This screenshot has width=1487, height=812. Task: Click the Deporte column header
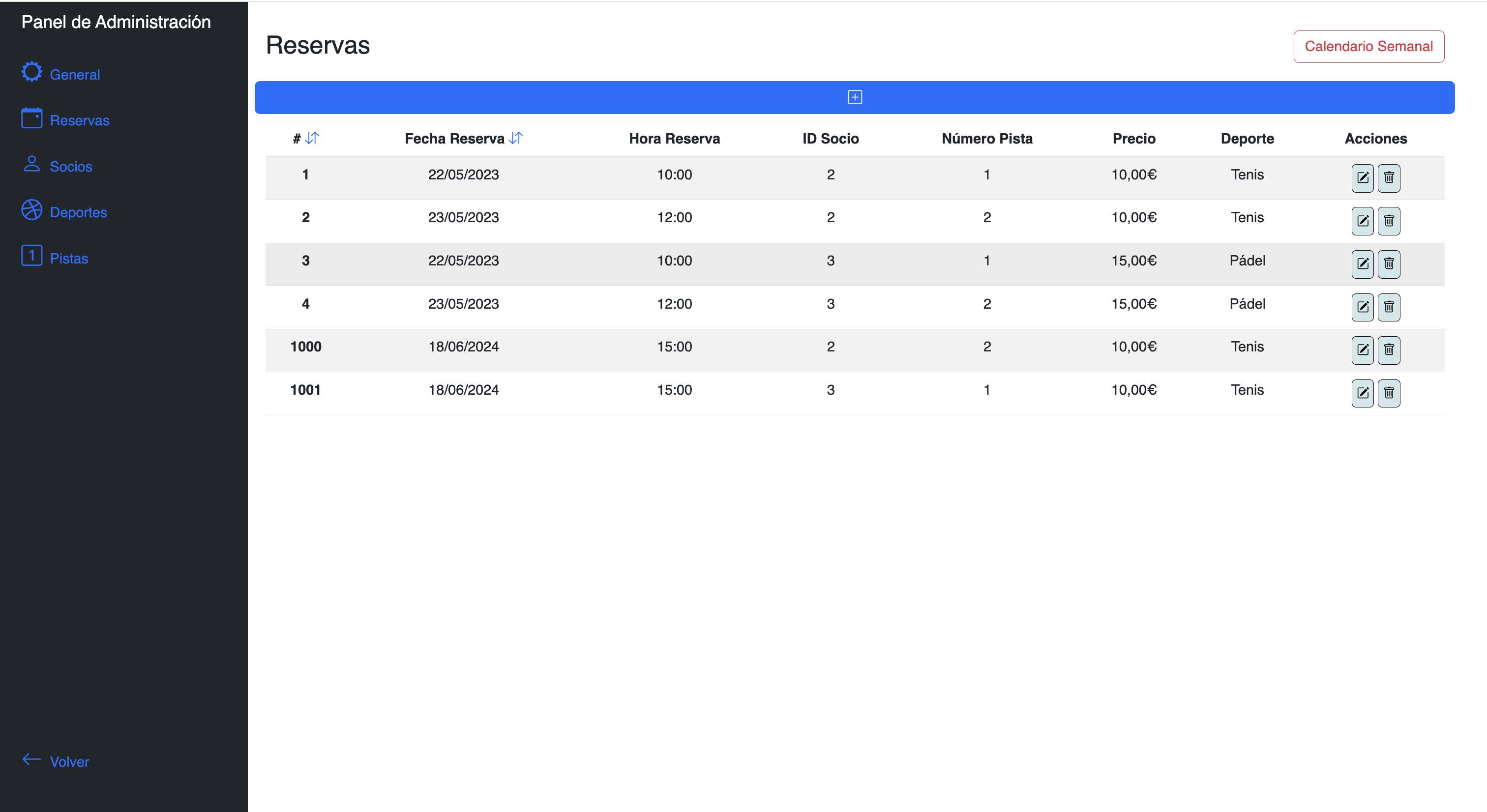pos(1247,139)
